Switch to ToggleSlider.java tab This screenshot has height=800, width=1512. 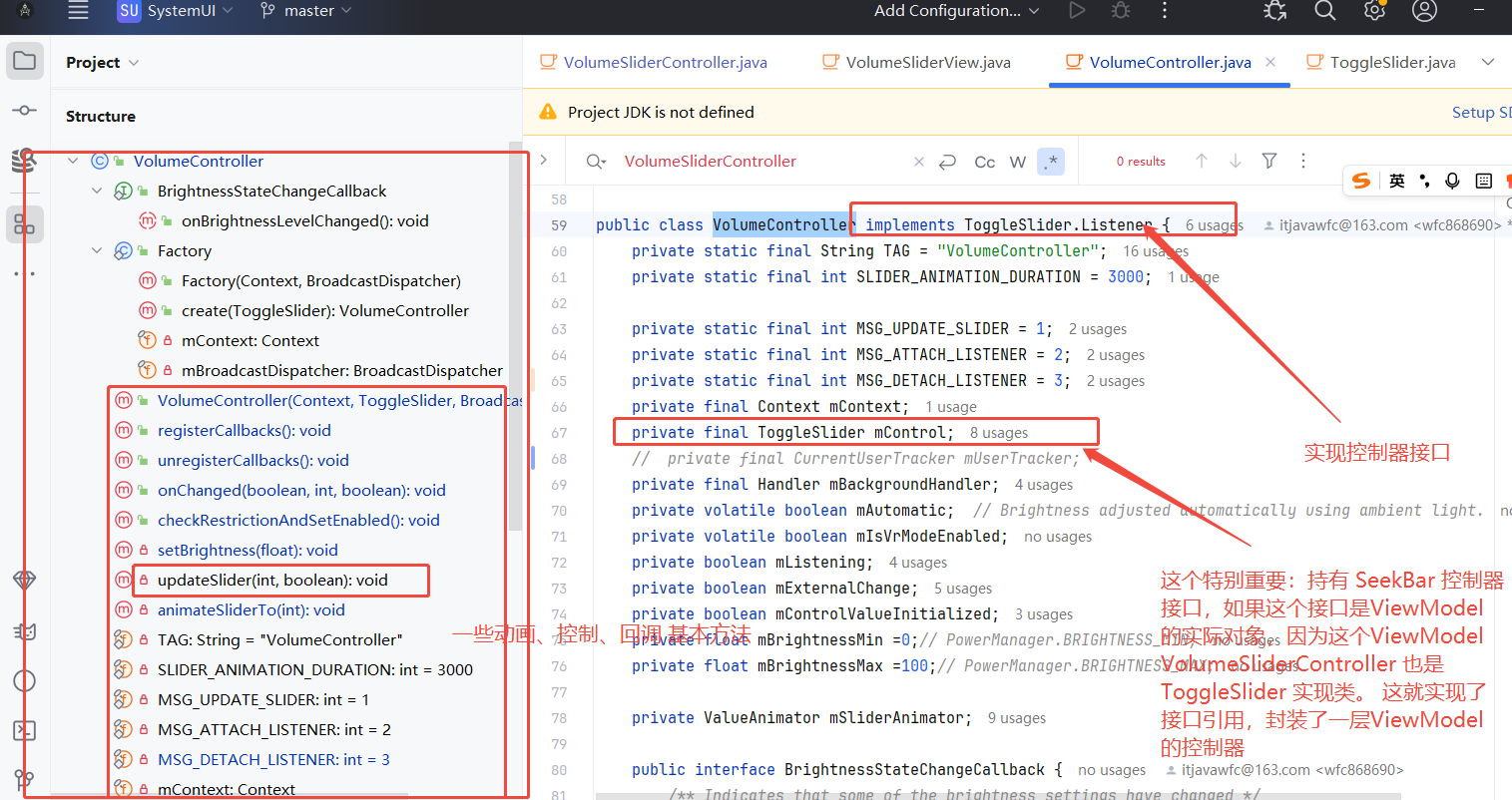point(1380,62)
